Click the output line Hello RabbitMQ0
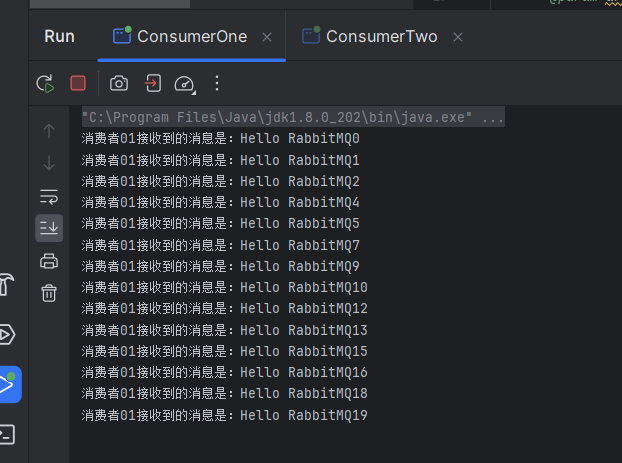This screenshot has height=463, width=622. (x=221, y=138)
